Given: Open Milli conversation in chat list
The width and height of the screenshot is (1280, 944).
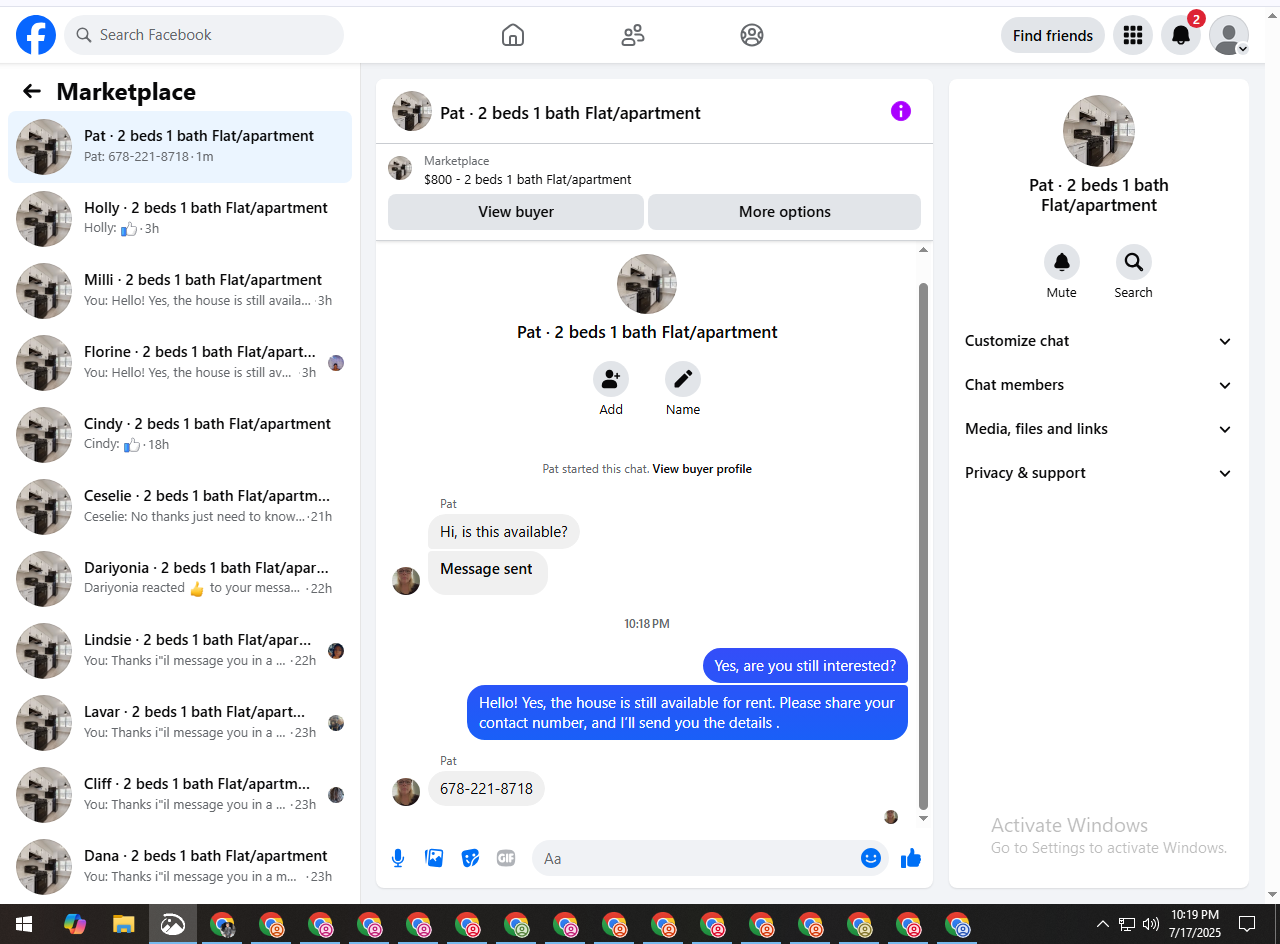Looking at the screenshot, I should pos(180,291).
